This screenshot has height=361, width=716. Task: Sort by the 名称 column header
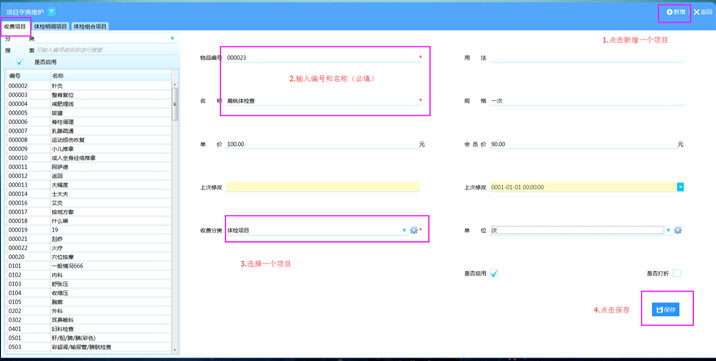click(x=111, y=76)
